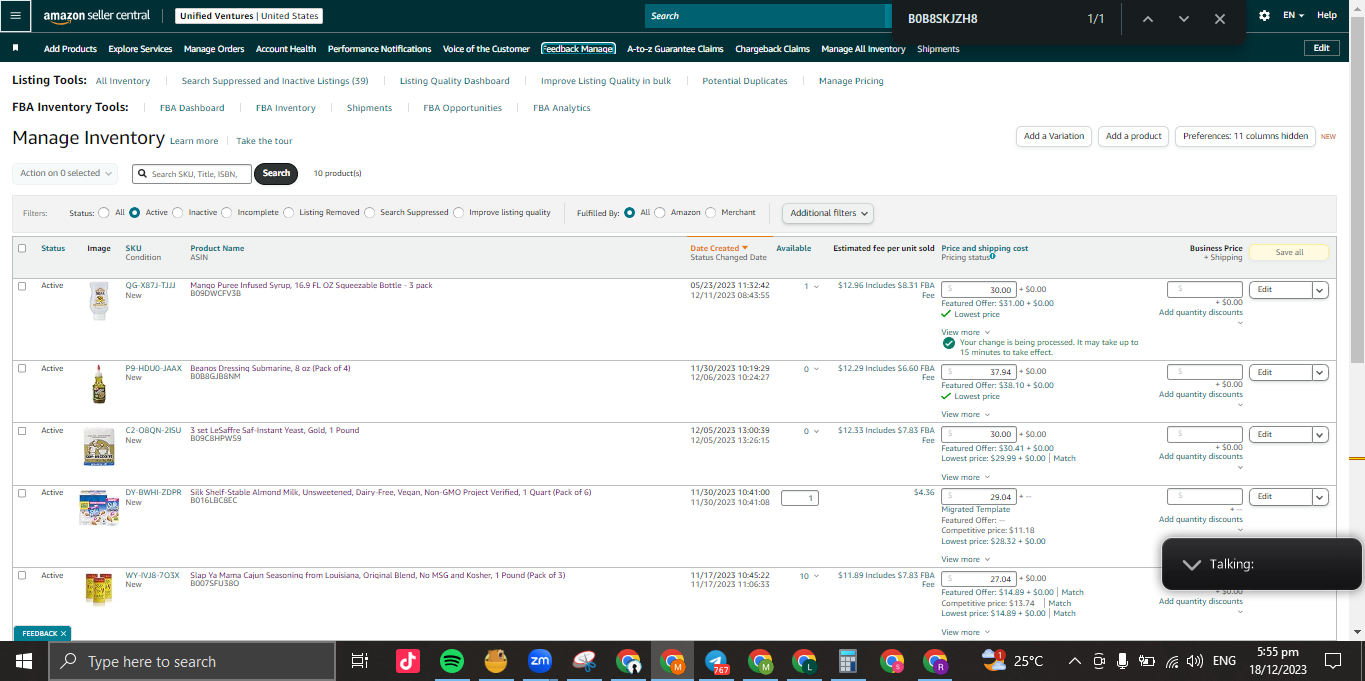Click the magnifier icon in SKU search box
The width and height of the screenshot is (1365, 681).
143,174
